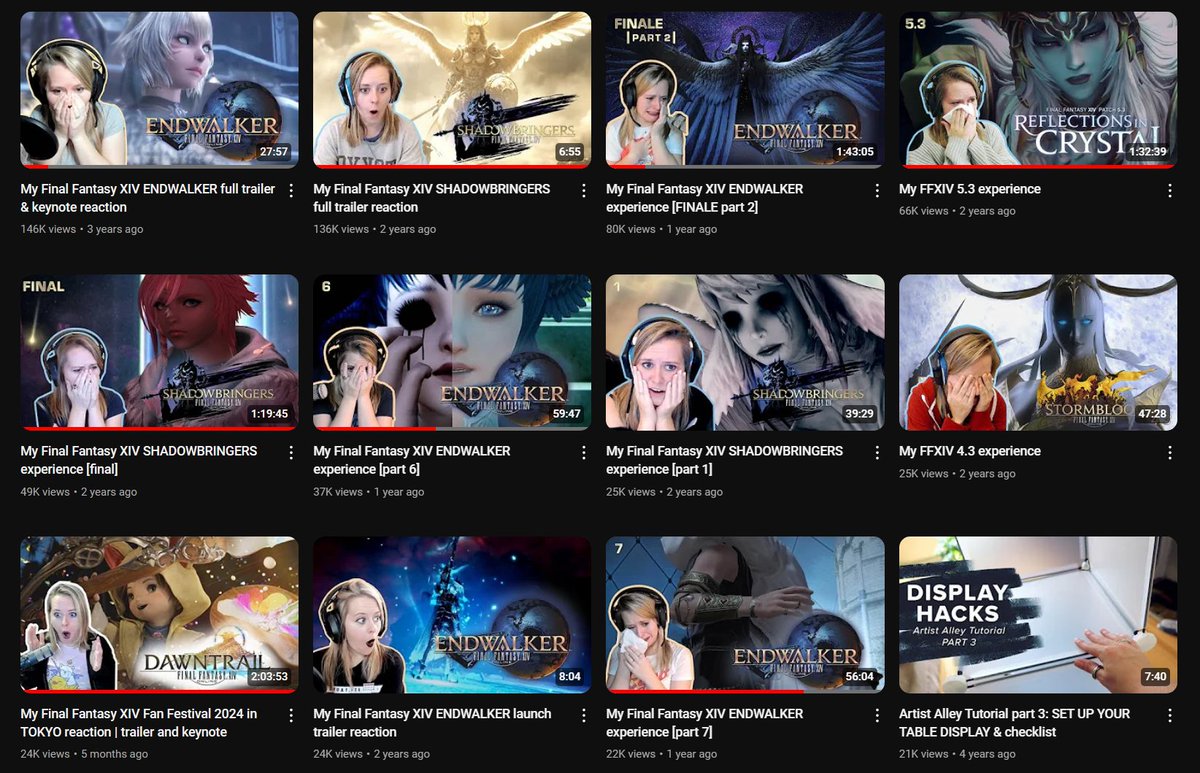The image size is (1200, 773).
Task: Open title My FFXIV 5.3 experience
Action: pyautogui.click(x=970, y=189)
